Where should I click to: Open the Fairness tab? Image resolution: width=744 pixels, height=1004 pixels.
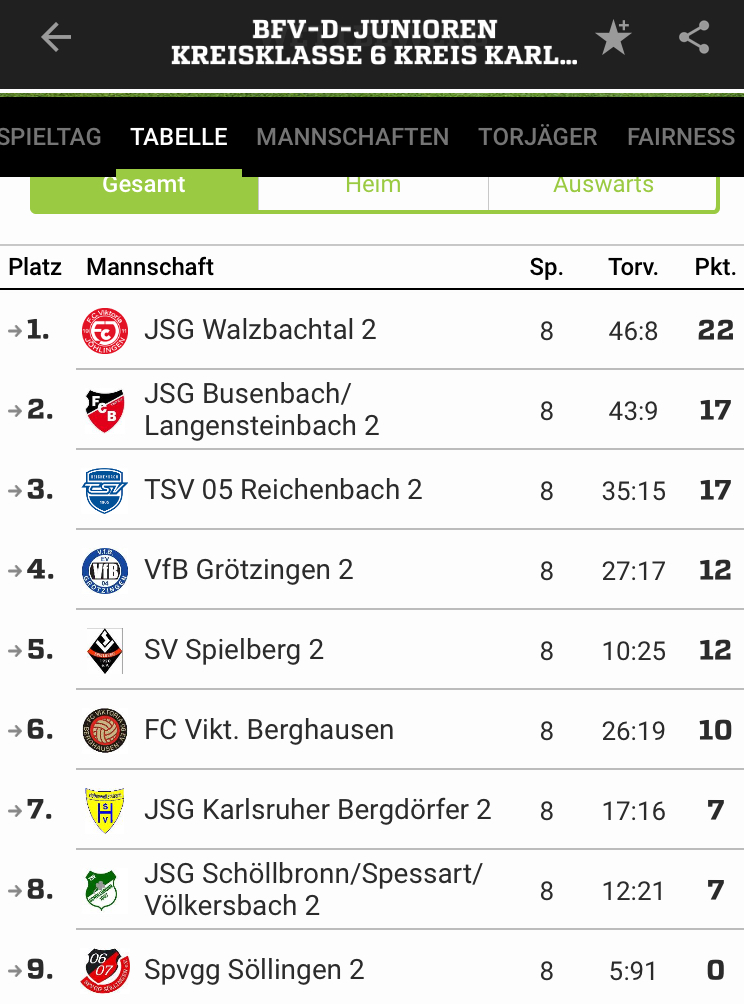(x=681, y=137)
